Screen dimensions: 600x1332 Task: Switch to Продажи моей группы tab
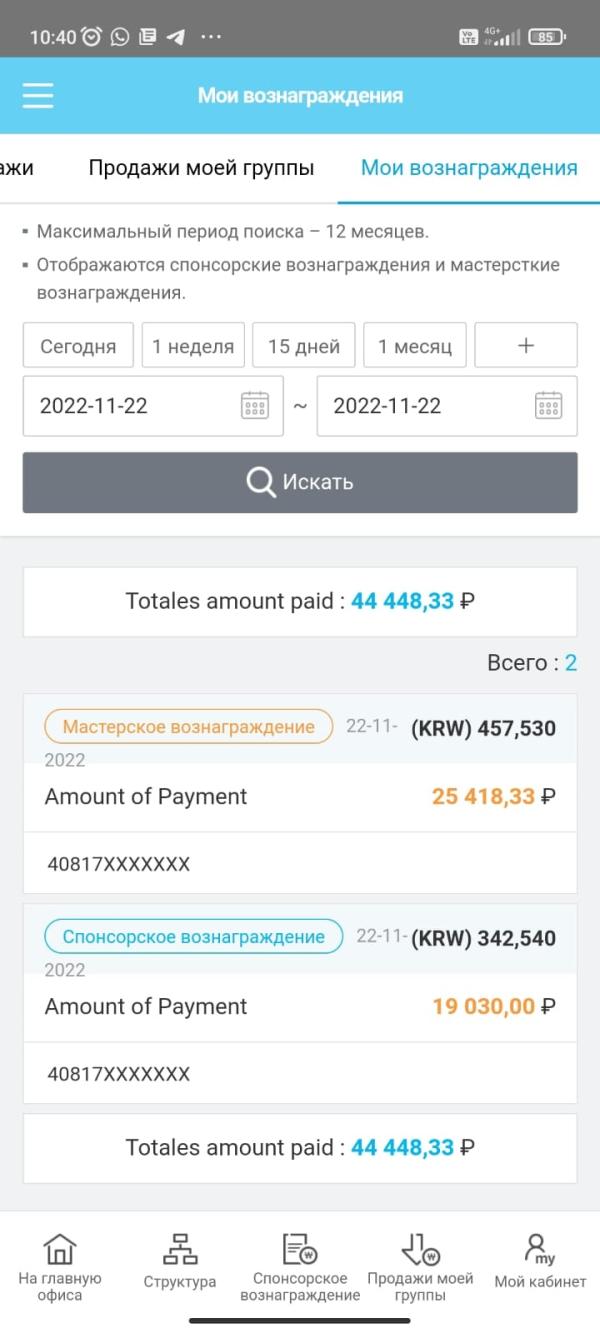[201, 168]
